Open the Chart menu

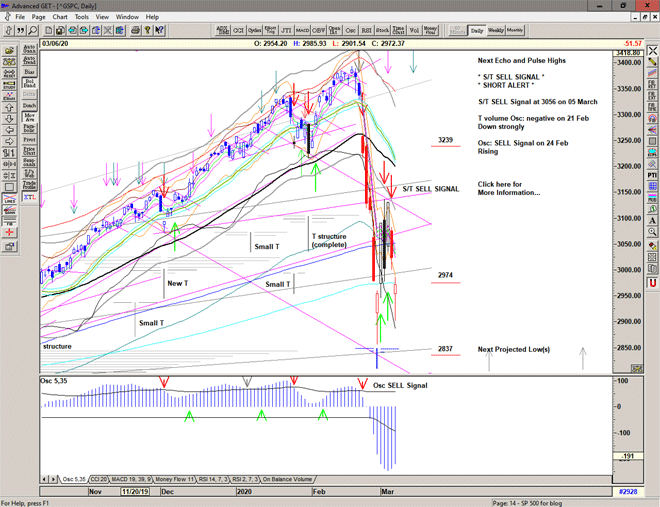61,17
